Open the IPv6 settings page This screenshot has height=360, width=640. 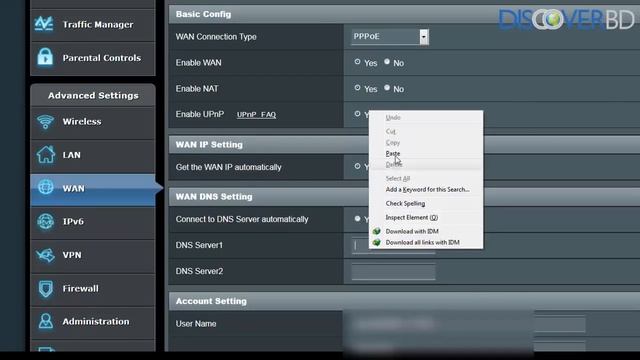point(93,222)
